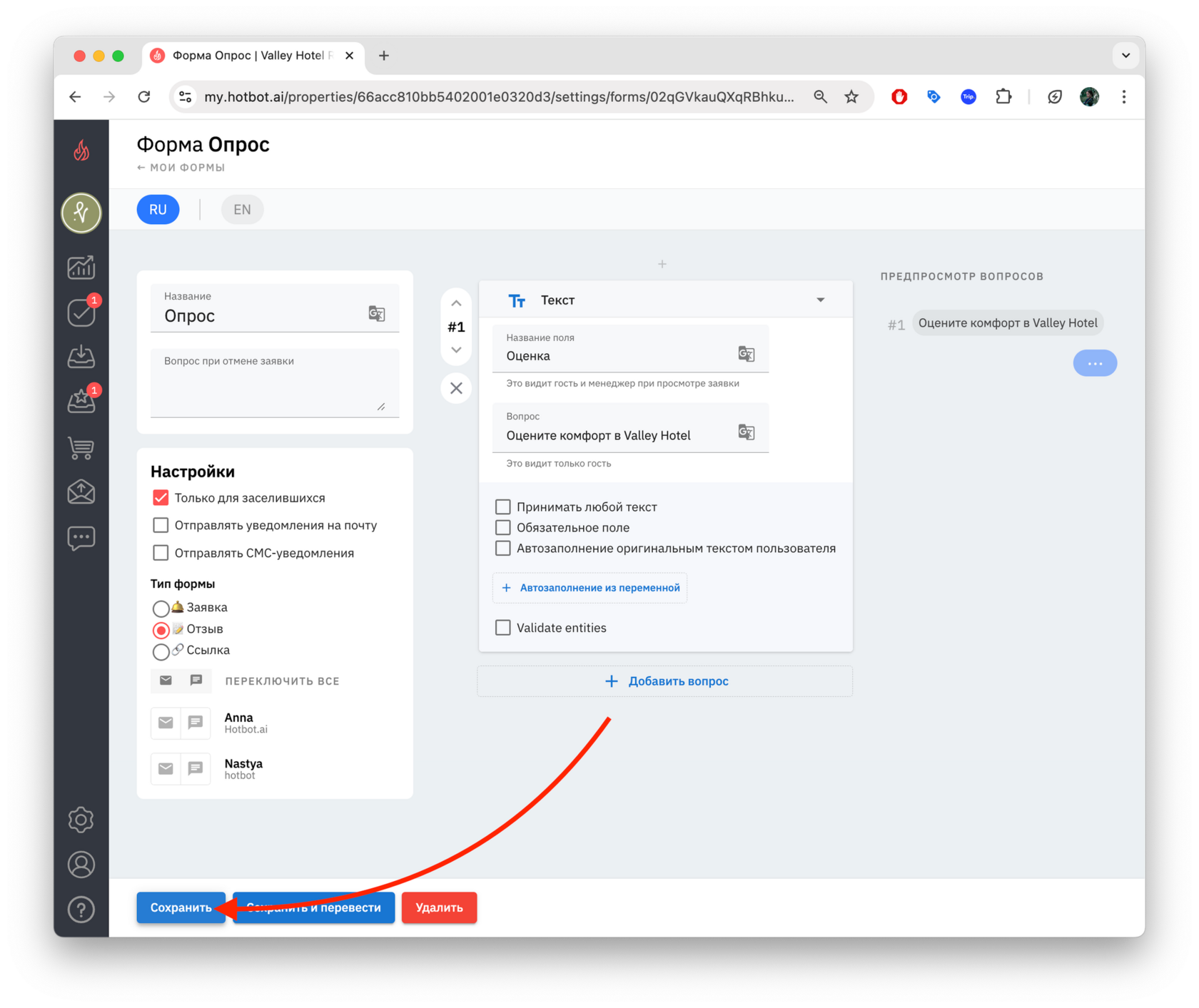Bookmark page with the star icon

851,96
